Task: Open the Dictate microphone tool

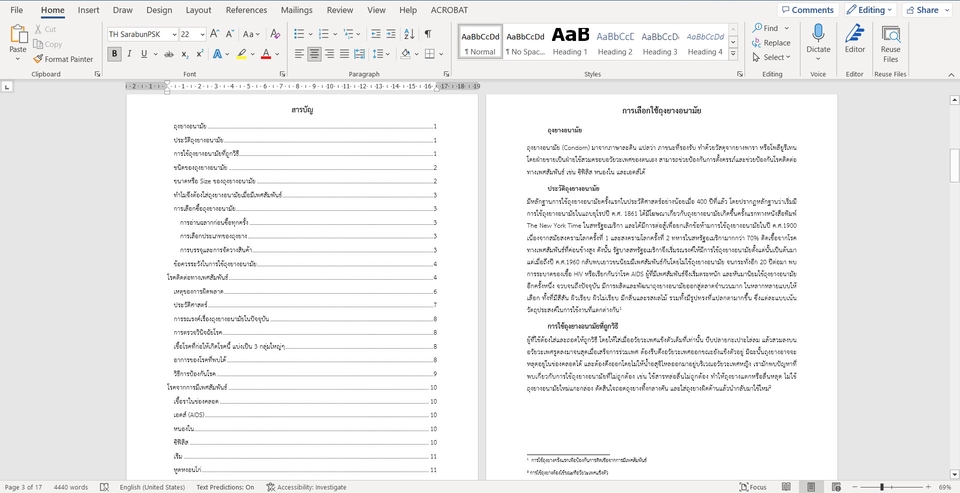Action: tap(818, 38)
